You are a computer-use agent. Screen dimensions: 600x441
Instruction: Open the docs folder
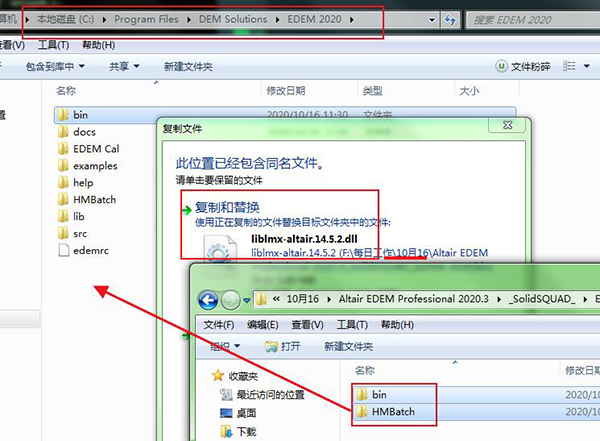click(x=84, y=132)
